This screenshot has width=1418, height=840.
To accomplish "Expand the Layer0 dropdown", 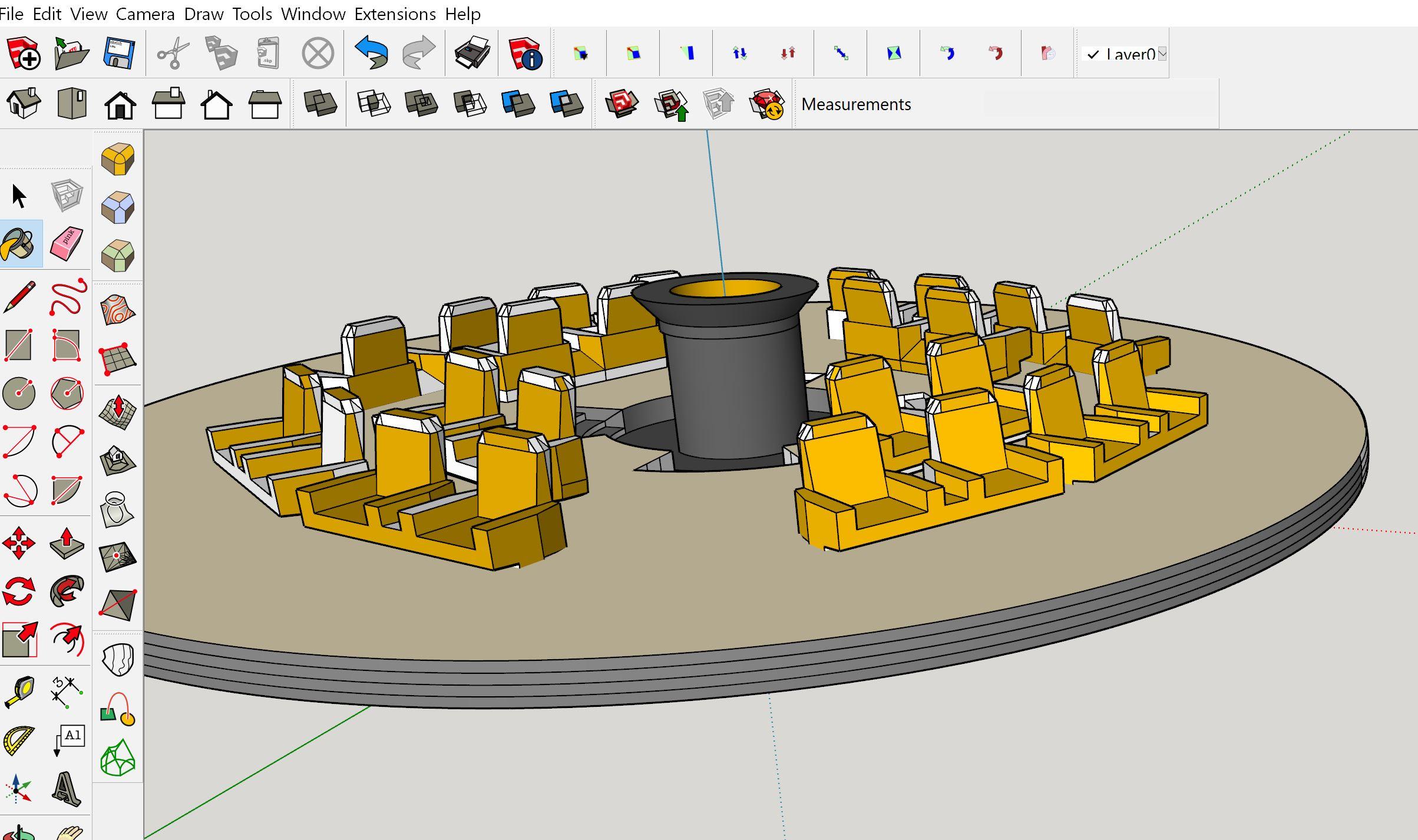I will (x=1162, y=54).
